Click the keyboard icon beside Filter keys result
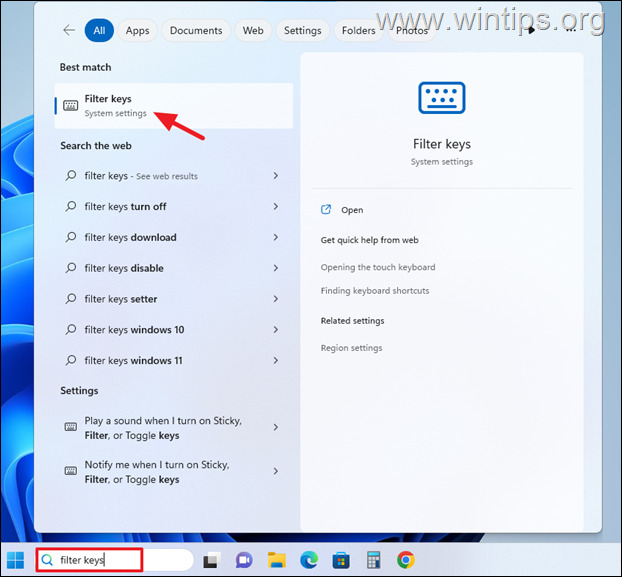The height and width of the screenshot is (577, 622). 71,105
